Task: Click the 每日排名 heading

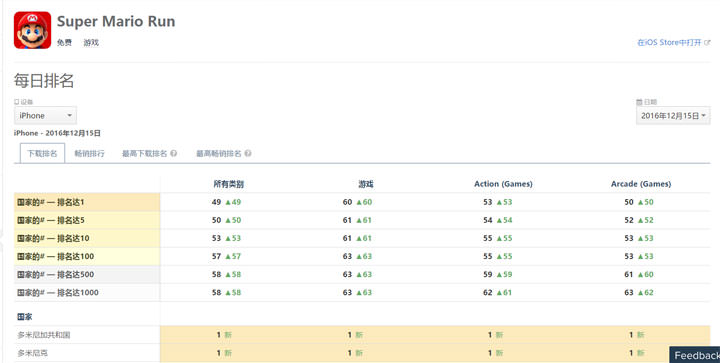Action: click(x=44, y=81)
